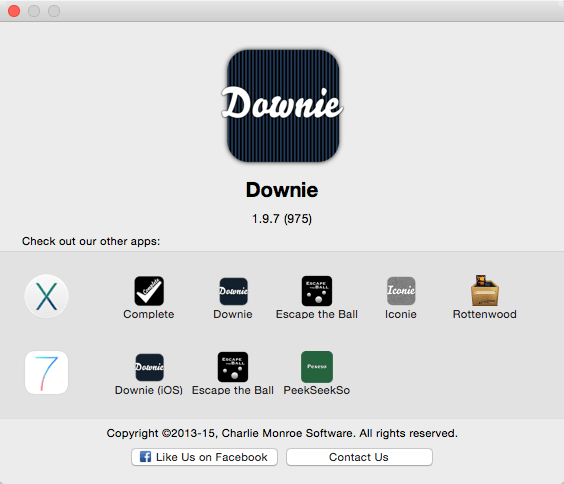Click the version text 1.9.7 (975)
564x484 pixels.
tap(282, 219)
